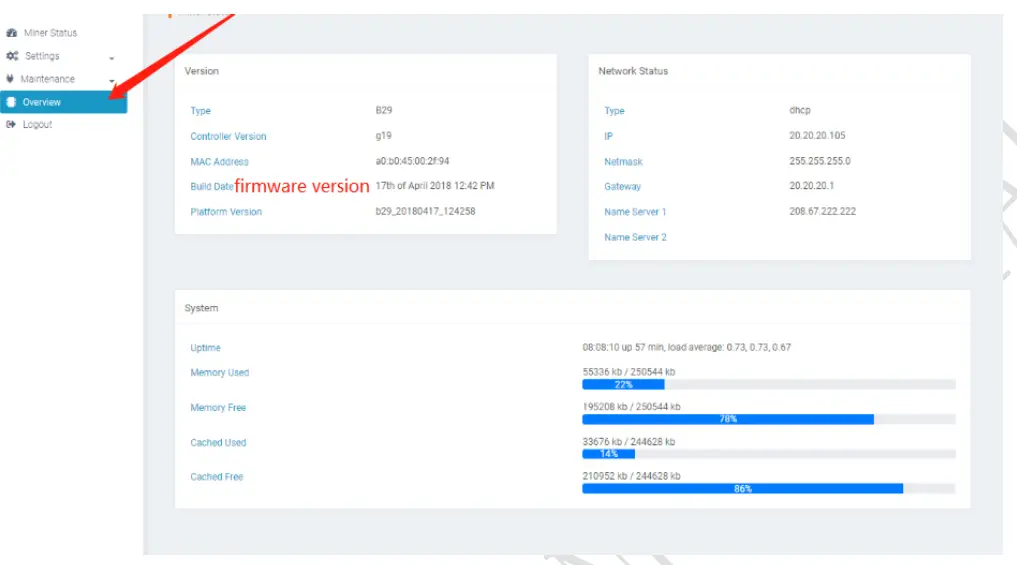Click the Memory Free 78% progress bar
Image resolution: width=1017 pixels, height=565 pixels.
click(x=769, y=419)
